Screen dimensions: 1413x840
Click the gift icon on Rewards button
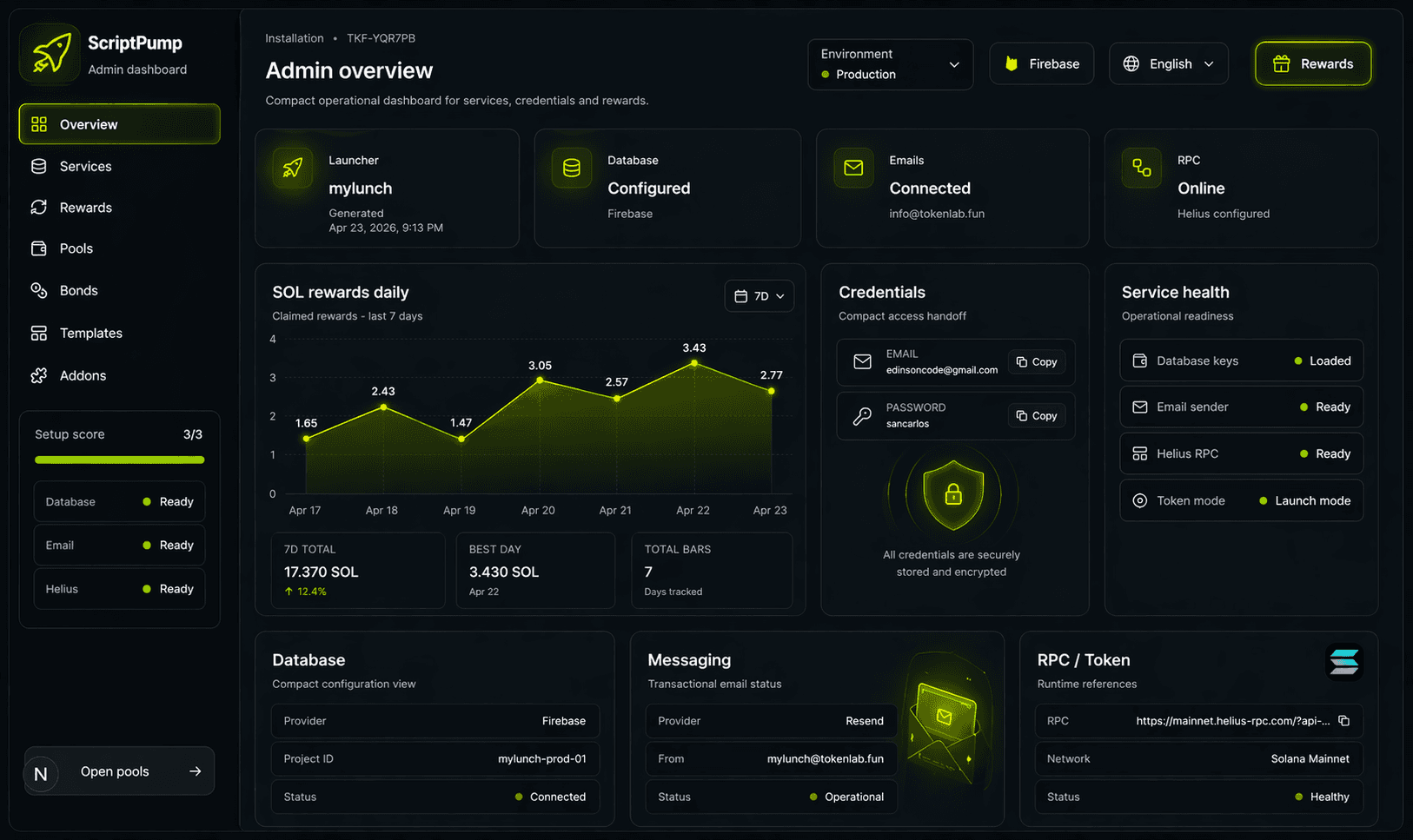coord(1281,63)
